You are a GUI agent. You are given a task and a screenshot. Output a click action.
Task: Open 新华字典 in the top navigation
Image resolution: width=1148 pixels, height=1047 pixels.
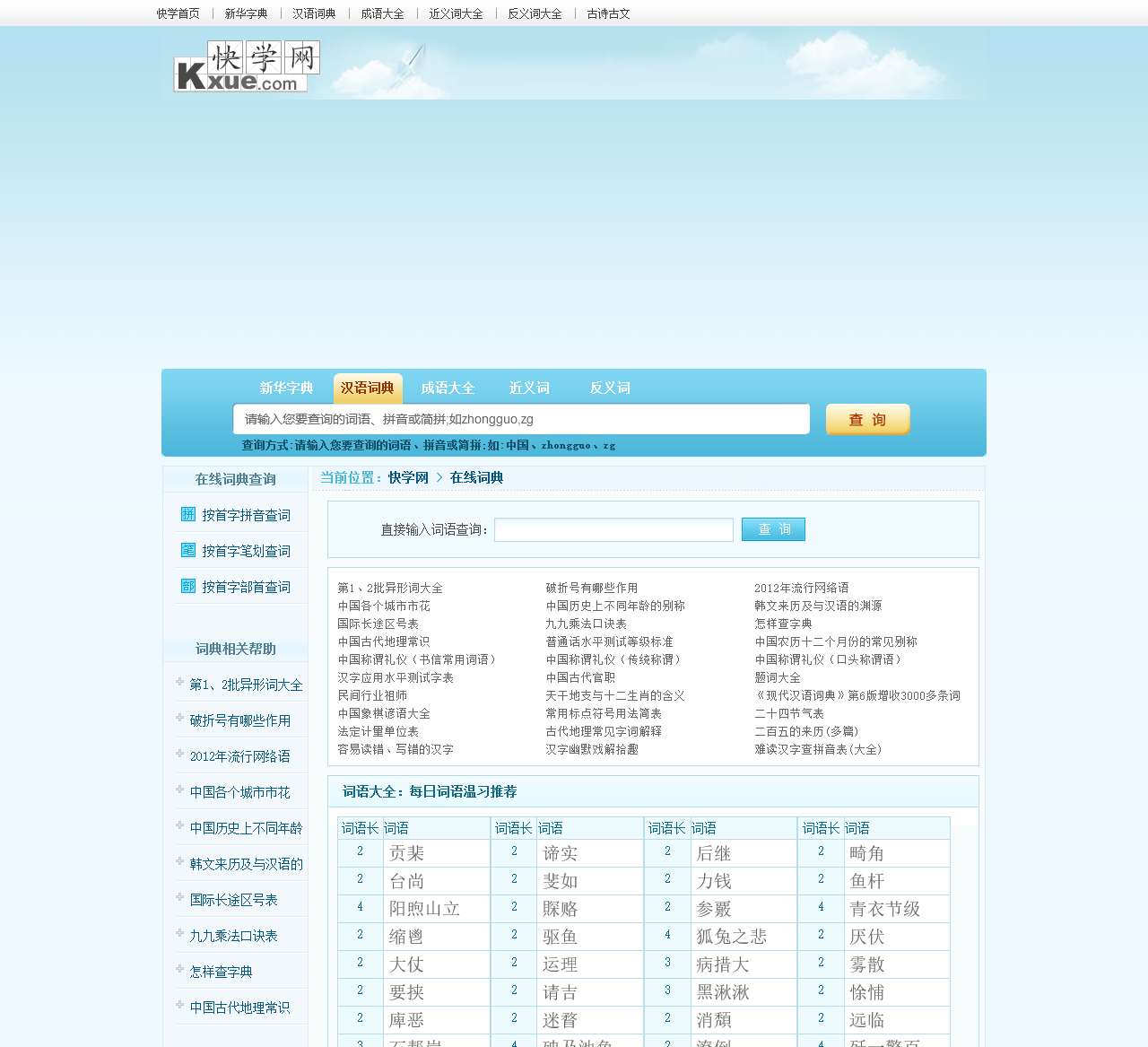tap(246, 13)
